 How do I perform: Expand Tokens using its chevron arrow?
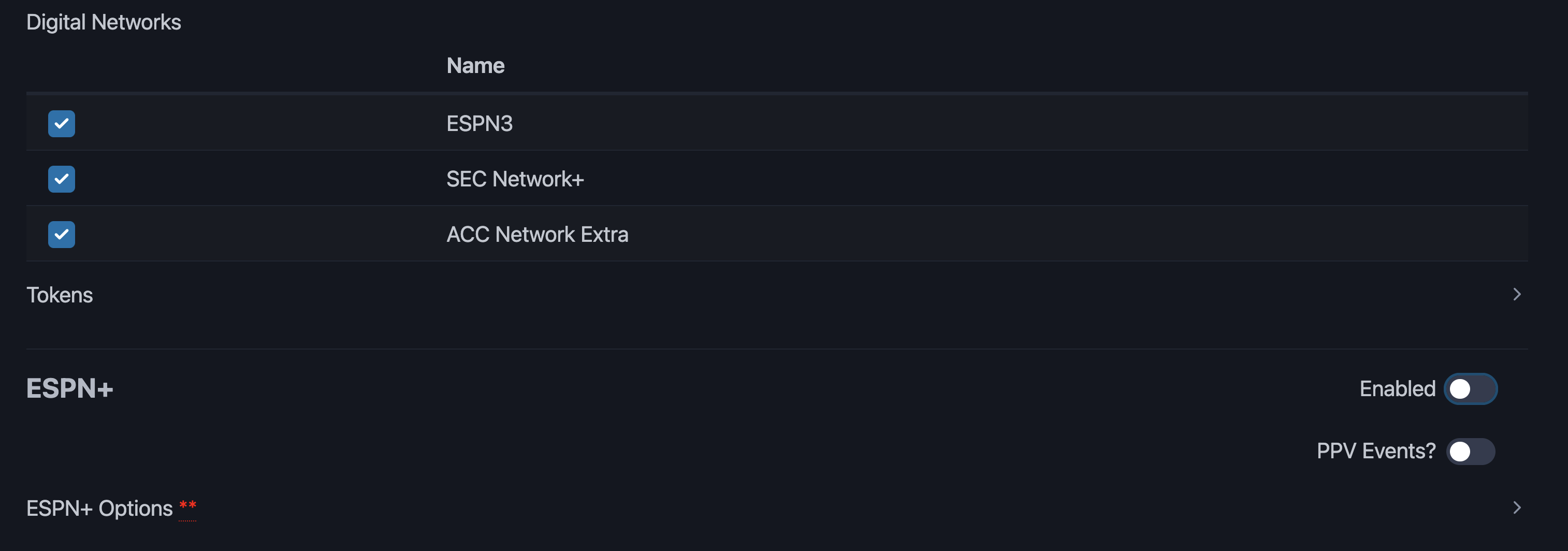(x=1516, y=295)
